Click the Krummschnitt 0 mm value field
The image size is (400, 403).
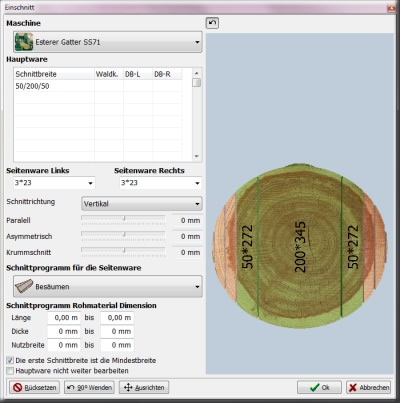pos(187,252)
